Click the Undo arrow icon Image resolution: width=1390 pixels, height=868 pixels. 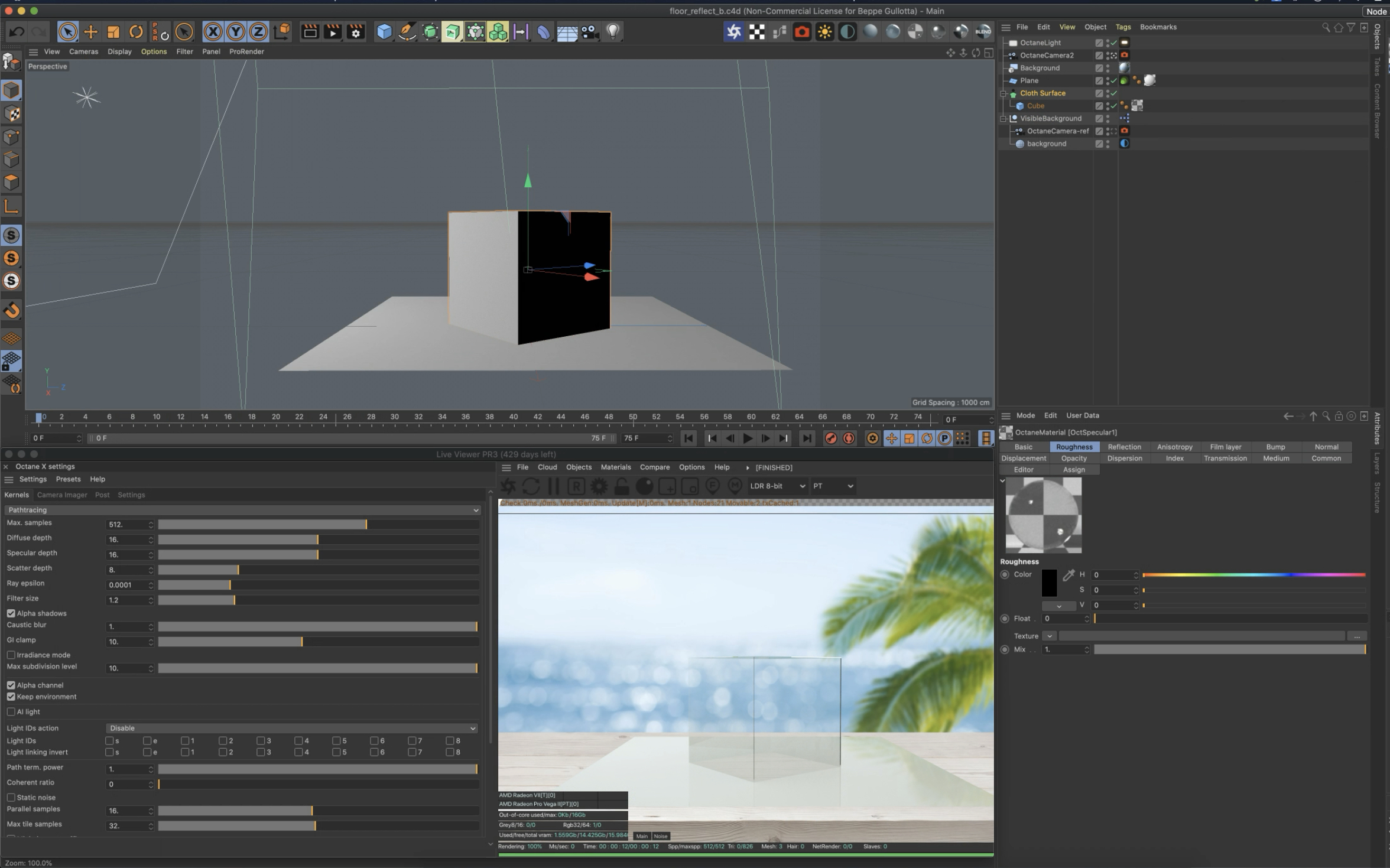(x=17, y=32)
